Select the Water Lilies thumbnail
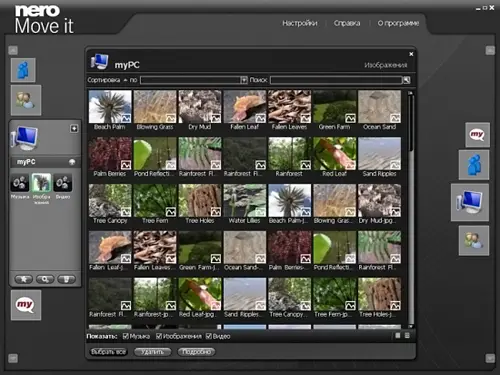 245,201
